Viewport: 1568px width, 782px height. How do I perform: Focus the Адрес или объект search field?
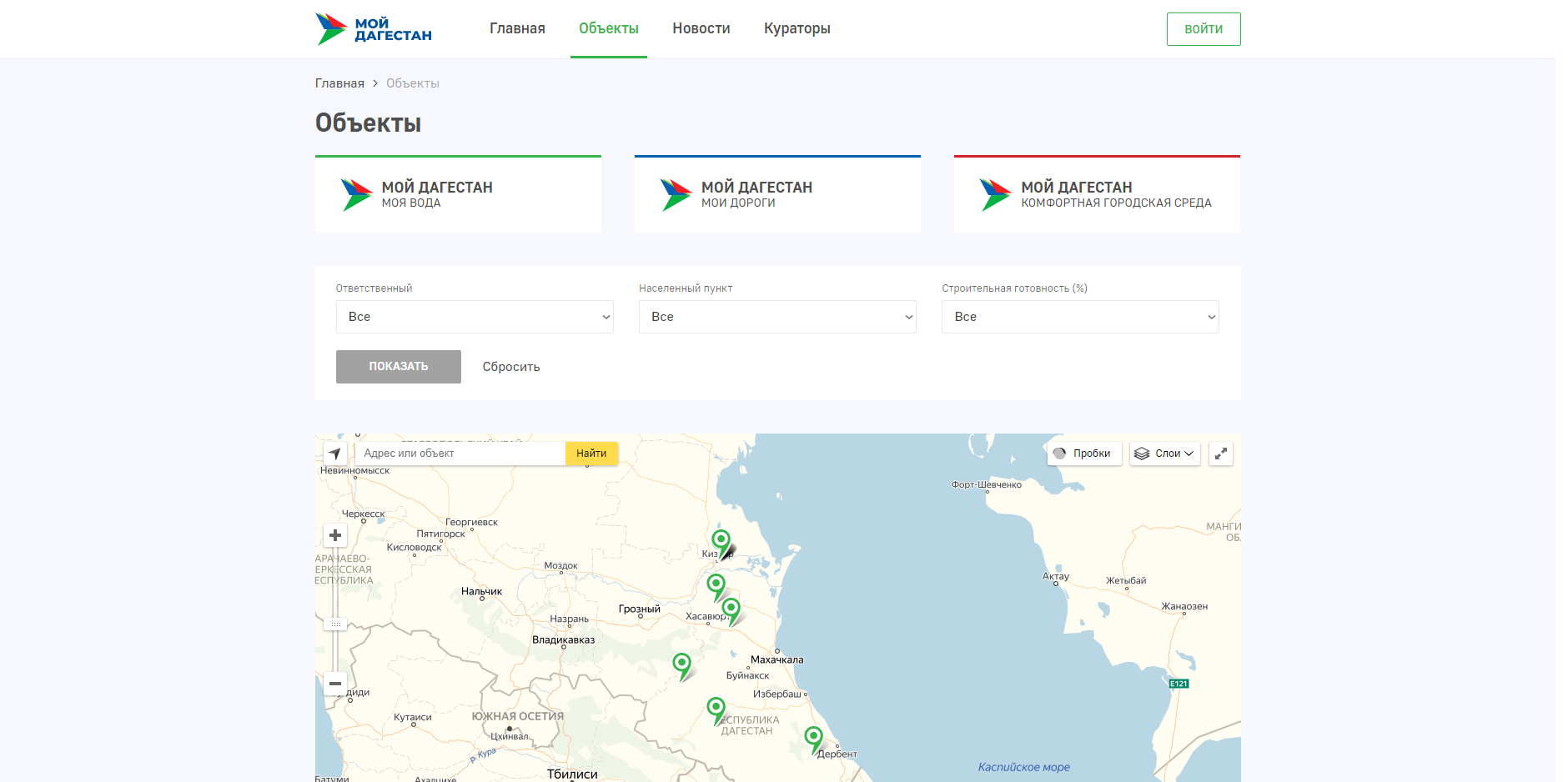click(x=460, y=454)
